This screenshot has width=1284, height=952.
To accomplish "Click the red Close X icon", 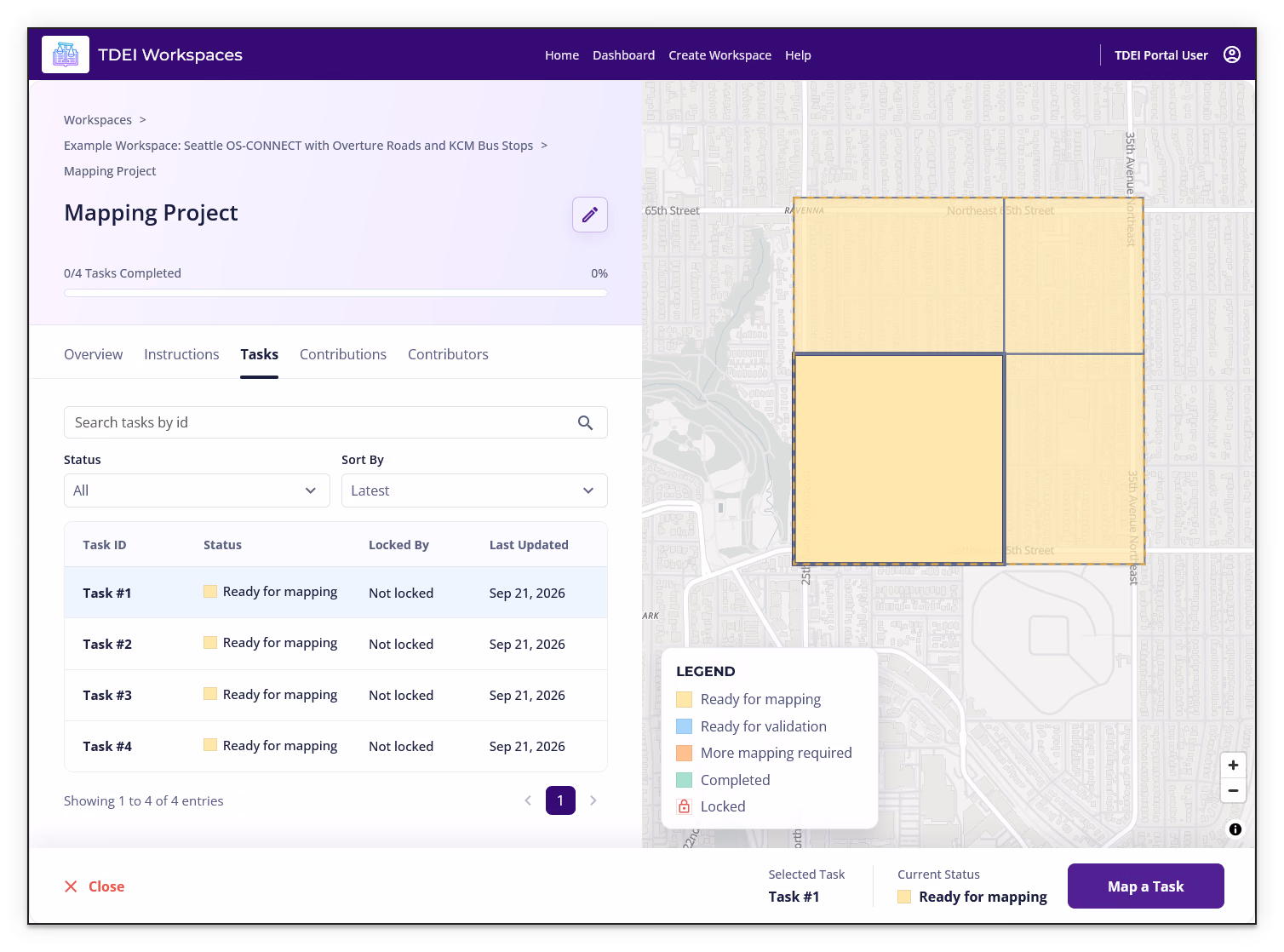I will click(71, 886).
